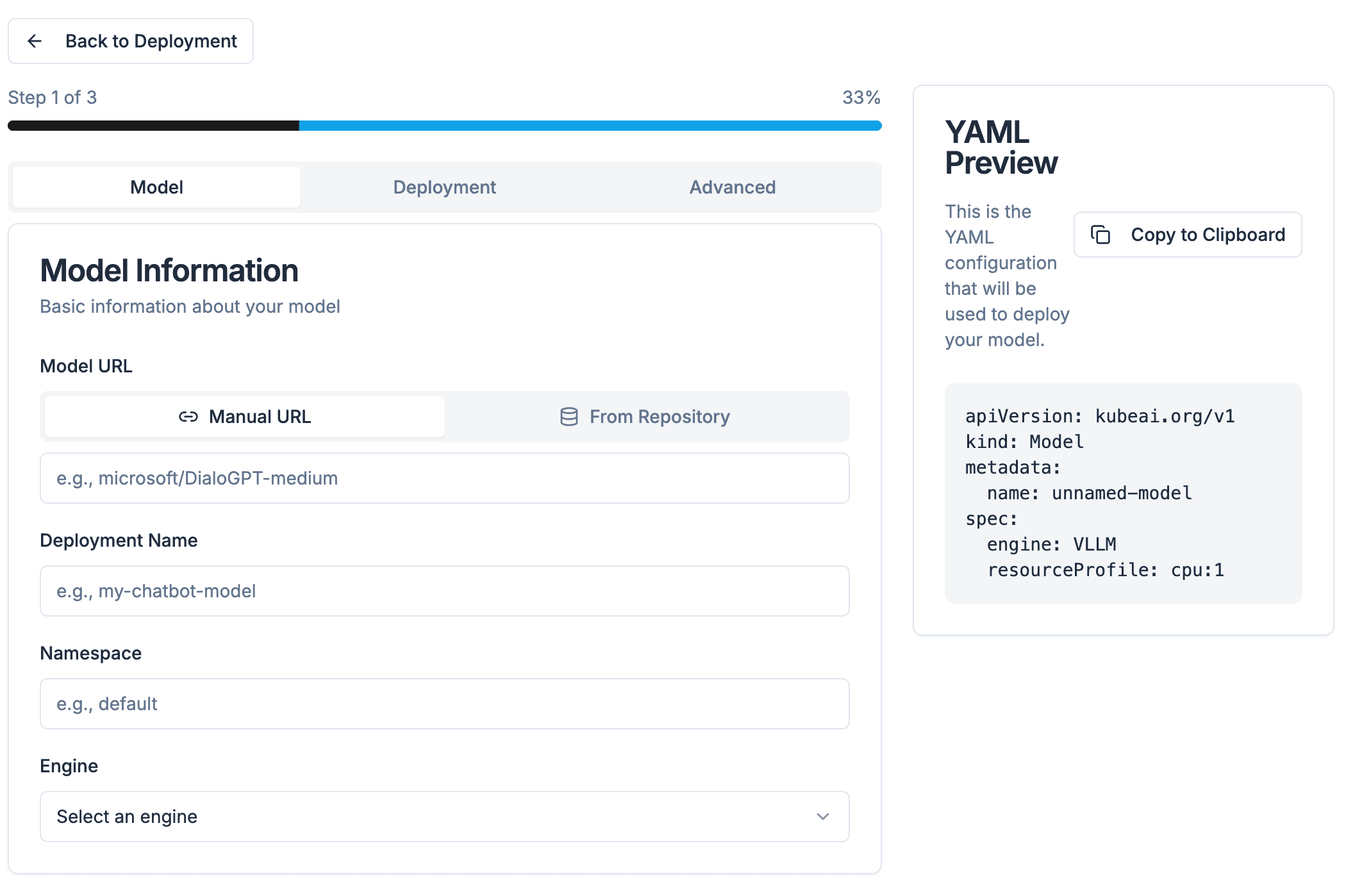Screen dimensions: 1346x896
Task: Click the Engine dropdown chevron arrow
Action: [x=822, y=817]
